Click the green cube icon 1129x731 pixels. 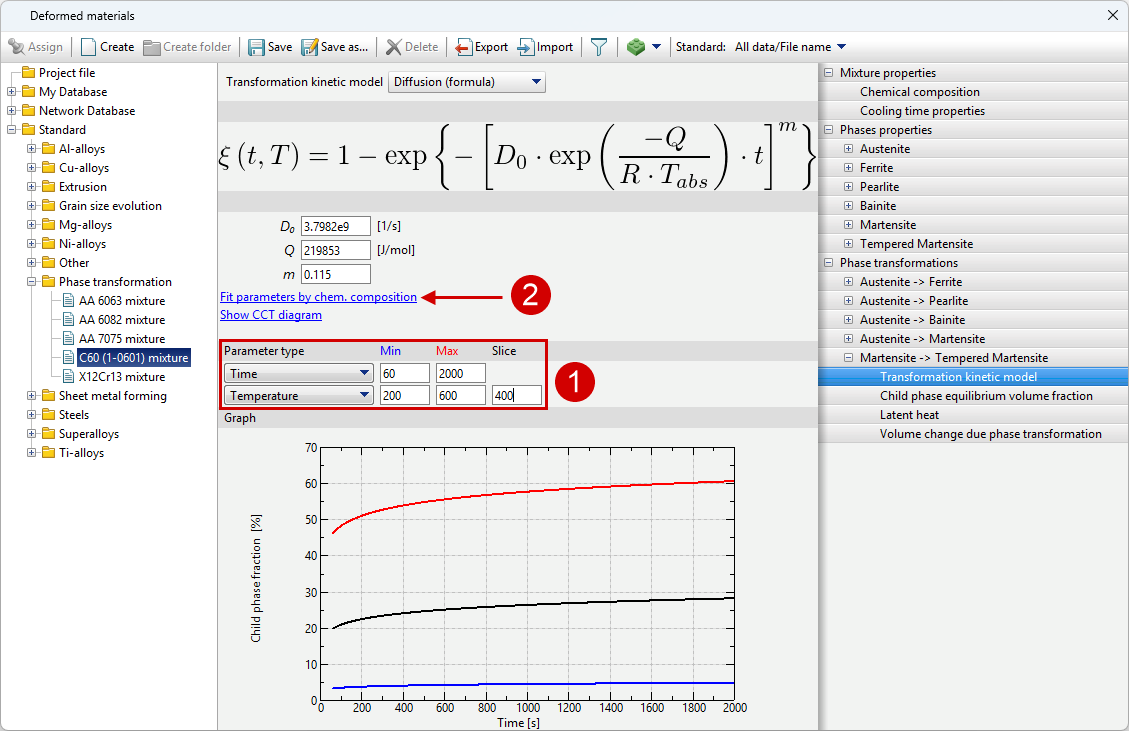click(x=636, y=47)
